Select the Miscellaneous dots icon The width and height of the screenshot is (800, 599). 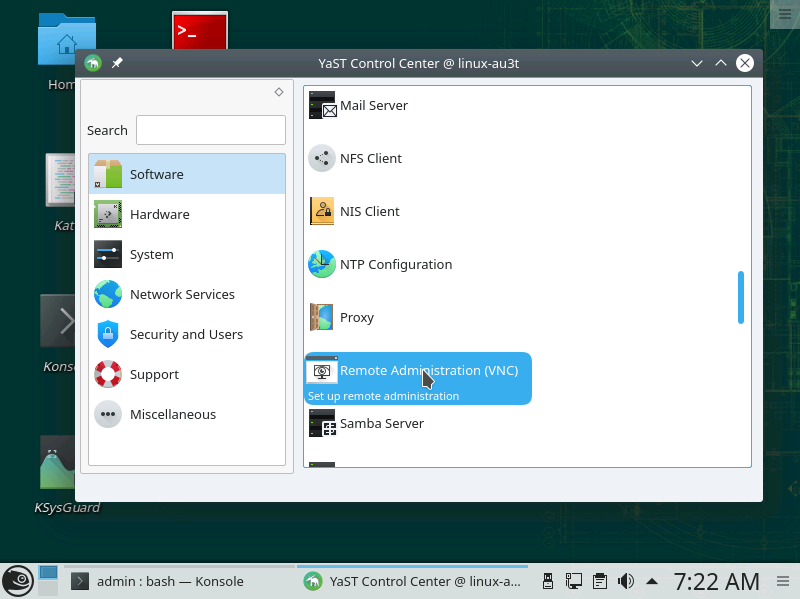108,414
